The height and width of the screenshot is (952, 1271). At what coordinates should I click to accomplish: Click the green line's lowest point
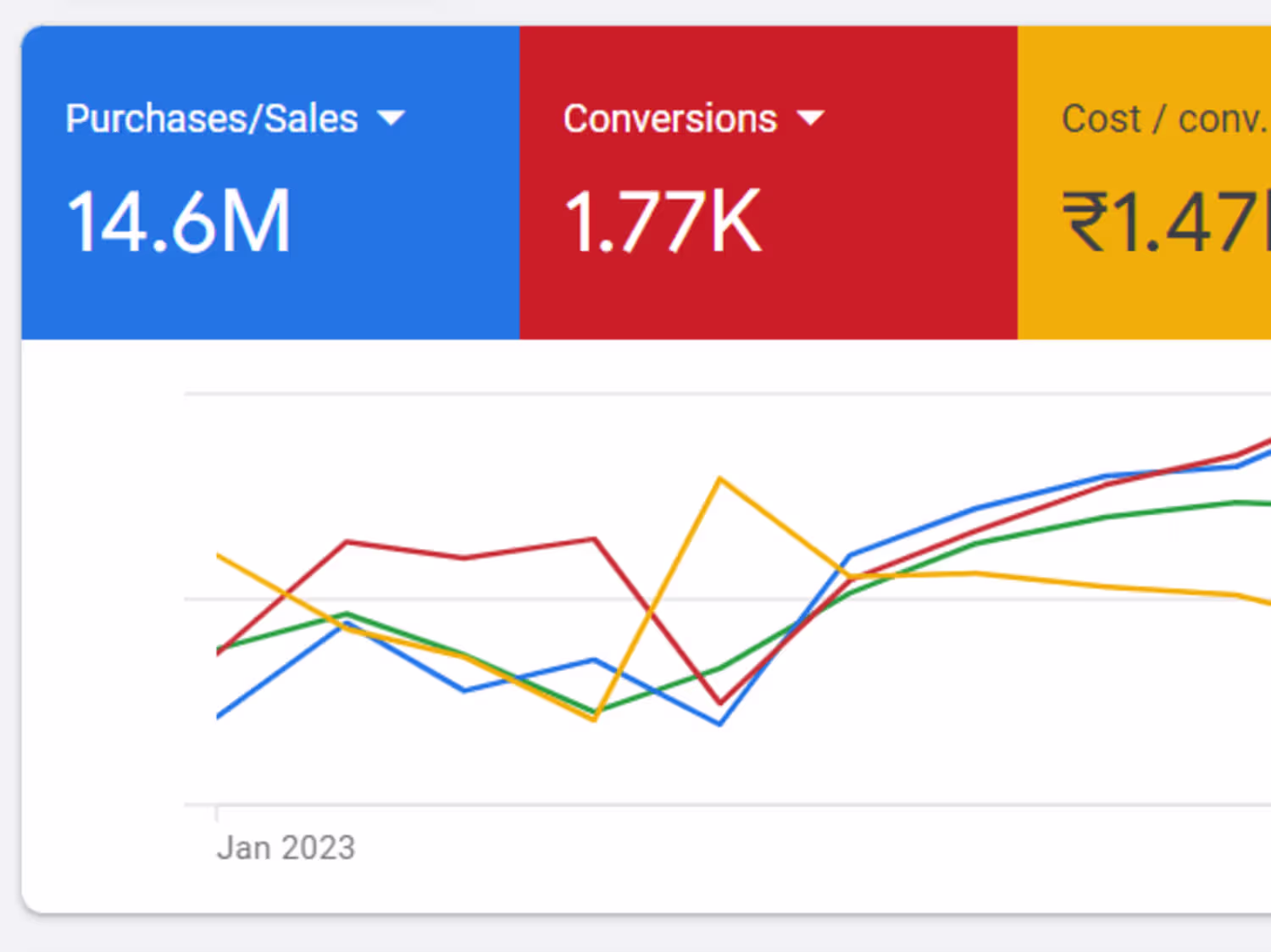coord(596,711)
